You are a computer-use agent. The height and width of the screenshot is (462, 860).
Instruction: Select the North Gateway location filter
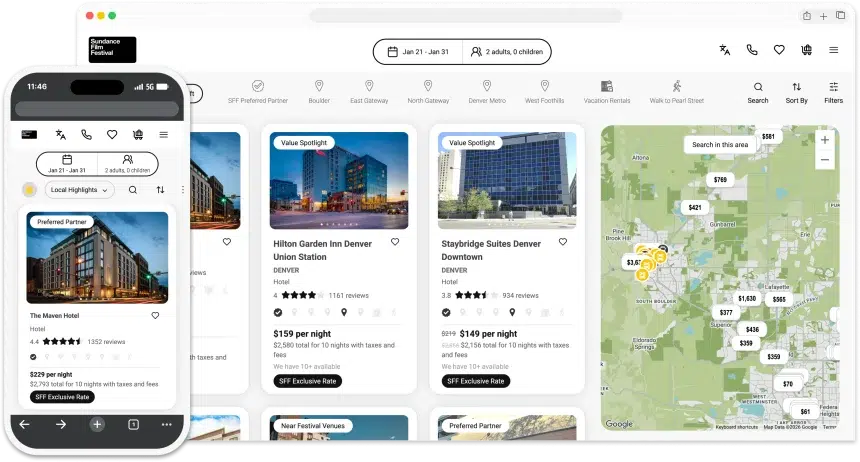pyautogui.click(x=428, y=92)
